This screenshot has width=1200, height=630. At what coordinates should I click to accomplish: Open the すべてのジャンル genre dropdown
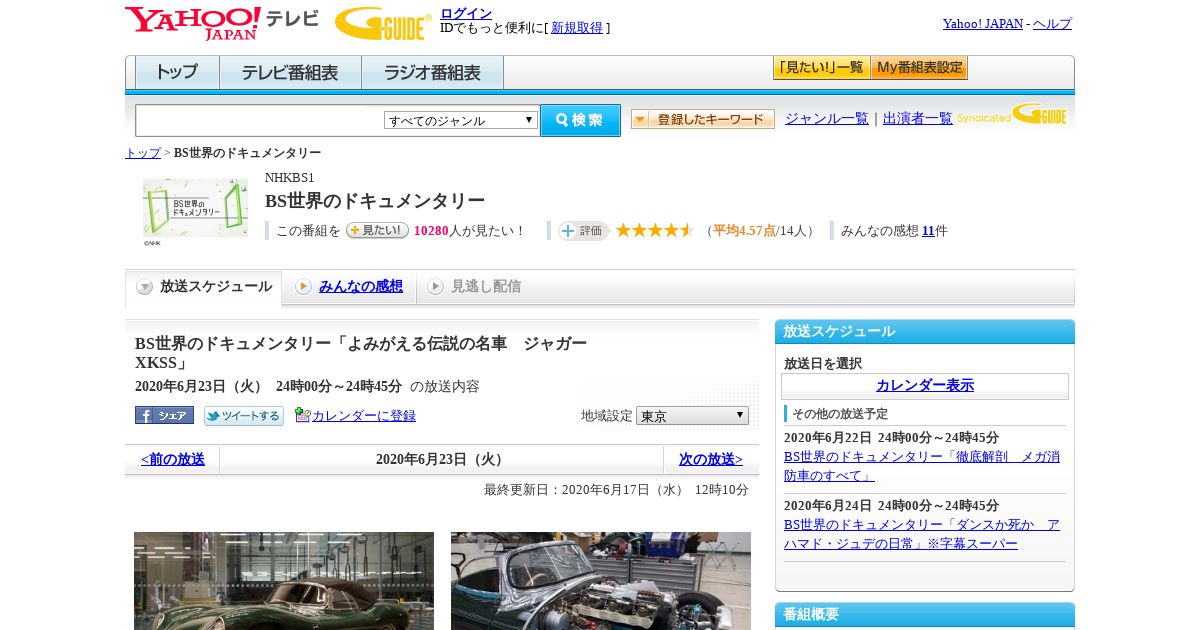[x=461, y=120]
